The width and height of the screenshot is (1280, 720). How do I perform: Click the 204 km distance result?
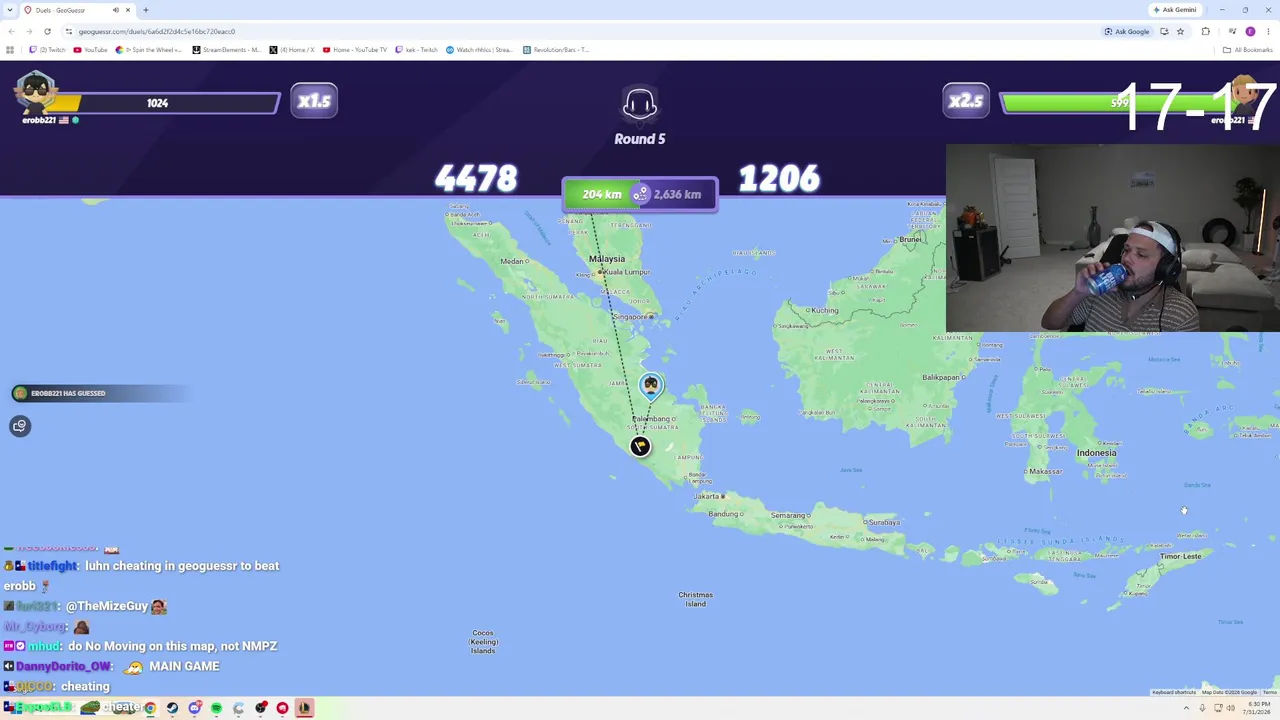pos(601,194)
